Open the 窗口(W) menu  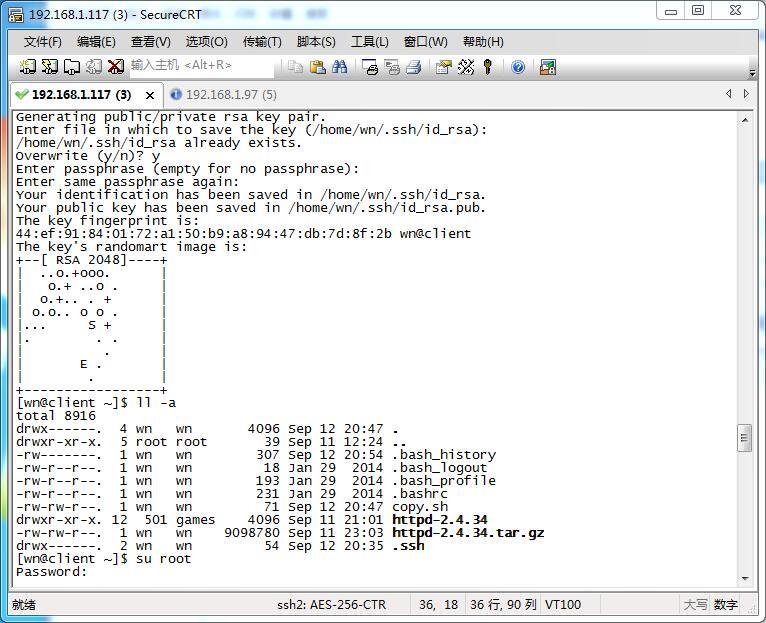click(x=426, y=42)
